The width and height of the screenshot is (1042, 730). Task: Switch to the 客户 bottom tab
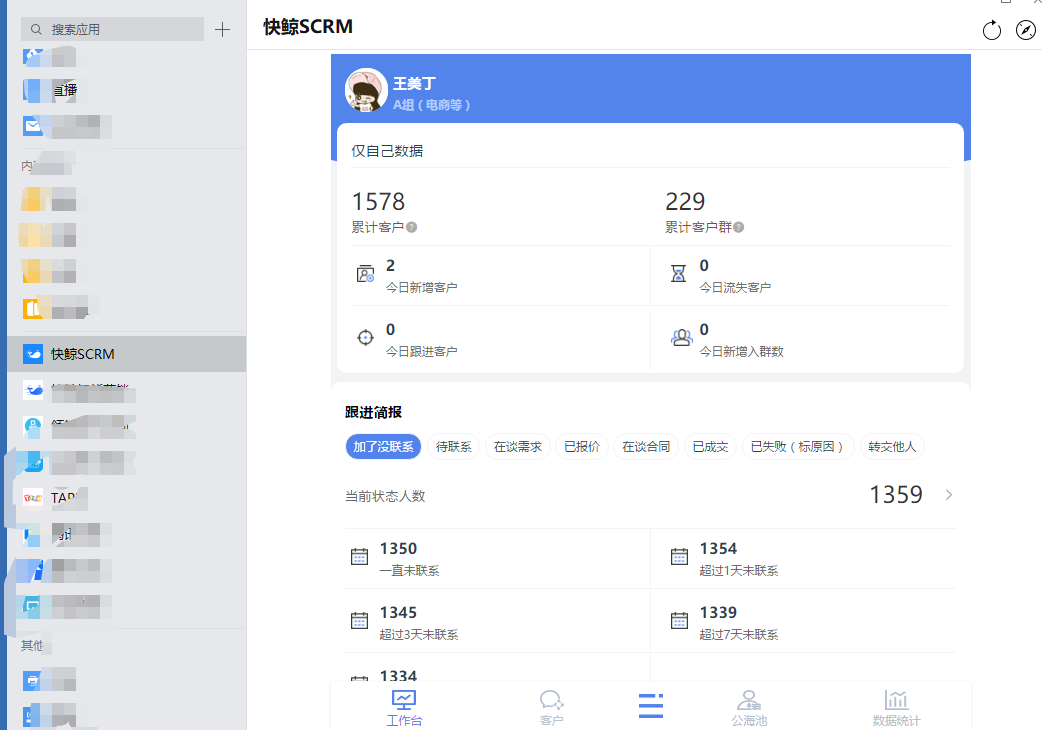(x=552, y=708)
